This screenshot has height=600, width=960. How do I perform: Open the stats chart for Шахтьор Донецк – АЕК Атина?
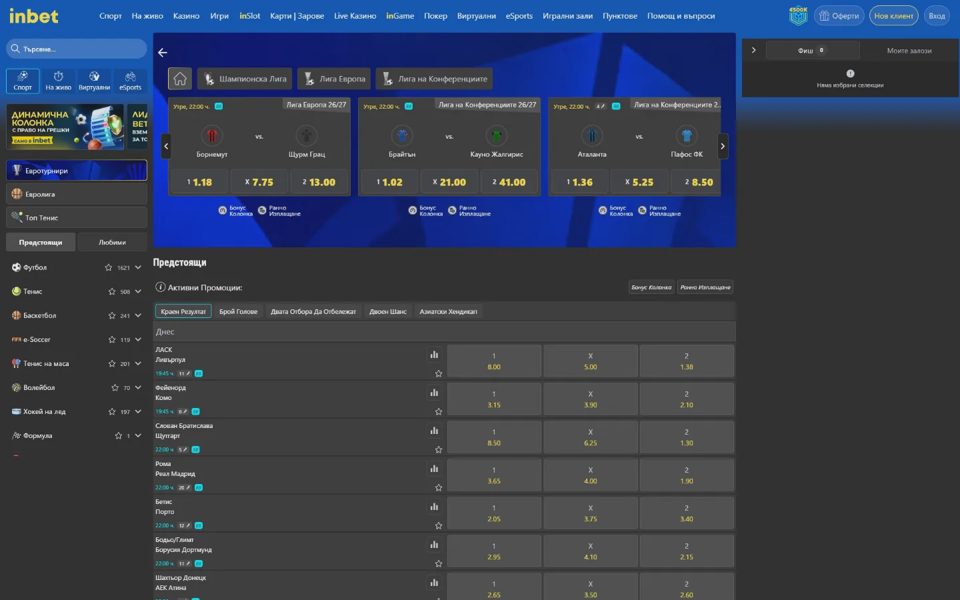pos(434,582)
